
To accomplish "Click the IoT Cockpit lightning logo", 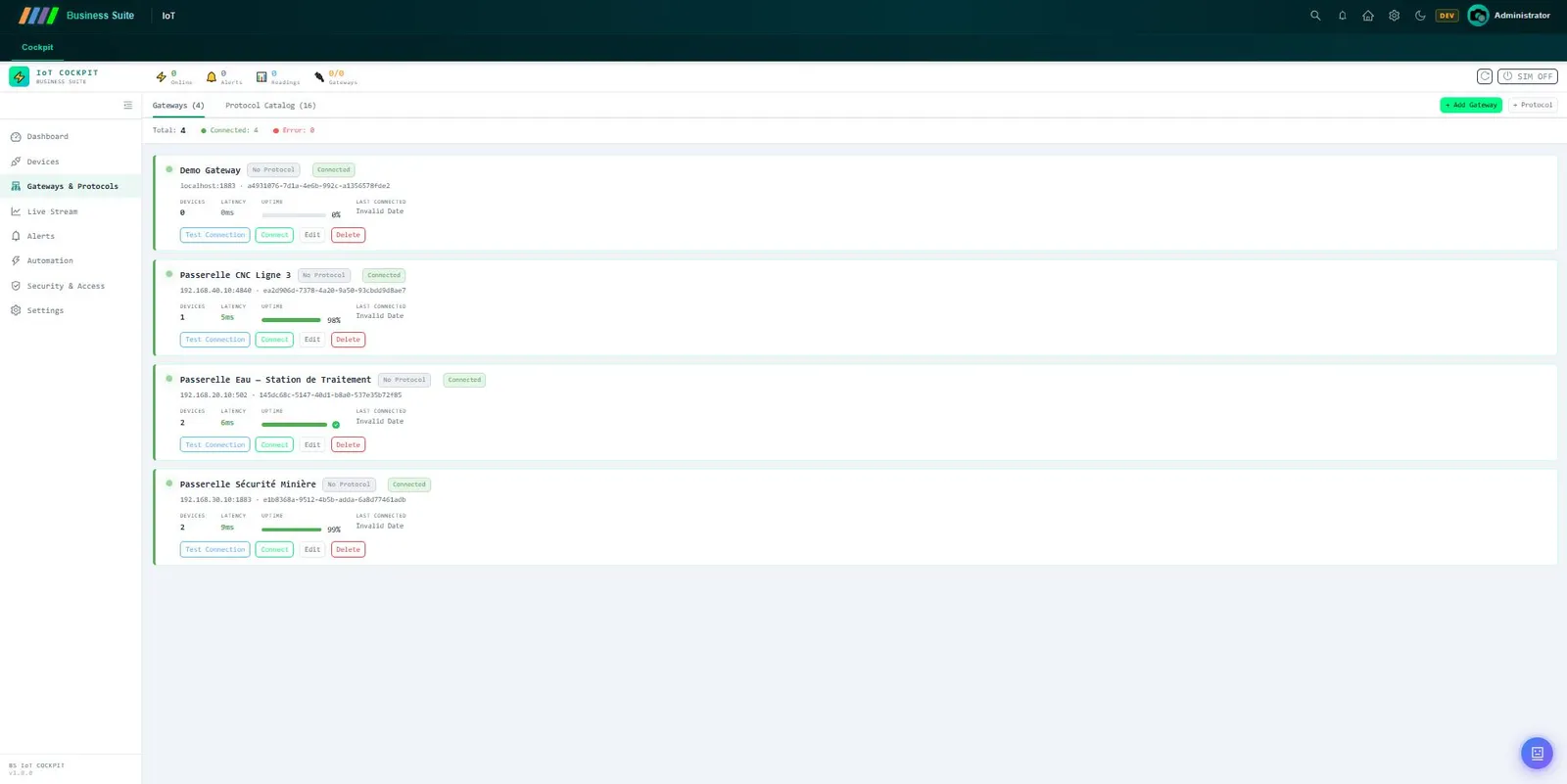I will coord(19,76).
